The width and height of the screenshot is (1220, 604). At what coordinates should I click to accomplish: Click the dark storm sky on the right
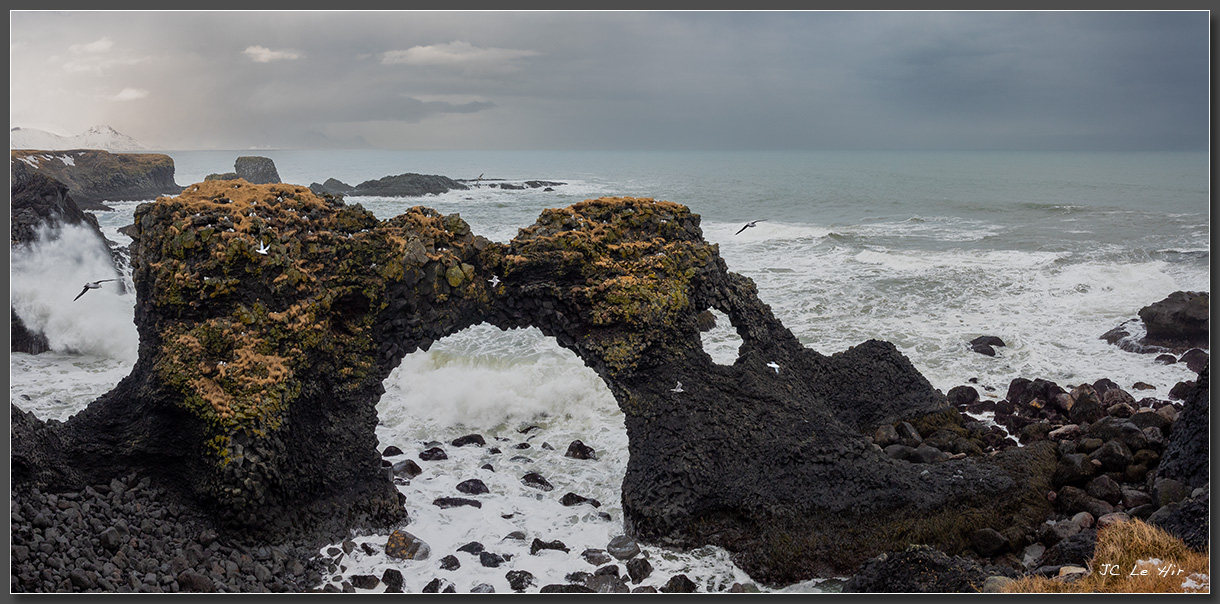1000,80
